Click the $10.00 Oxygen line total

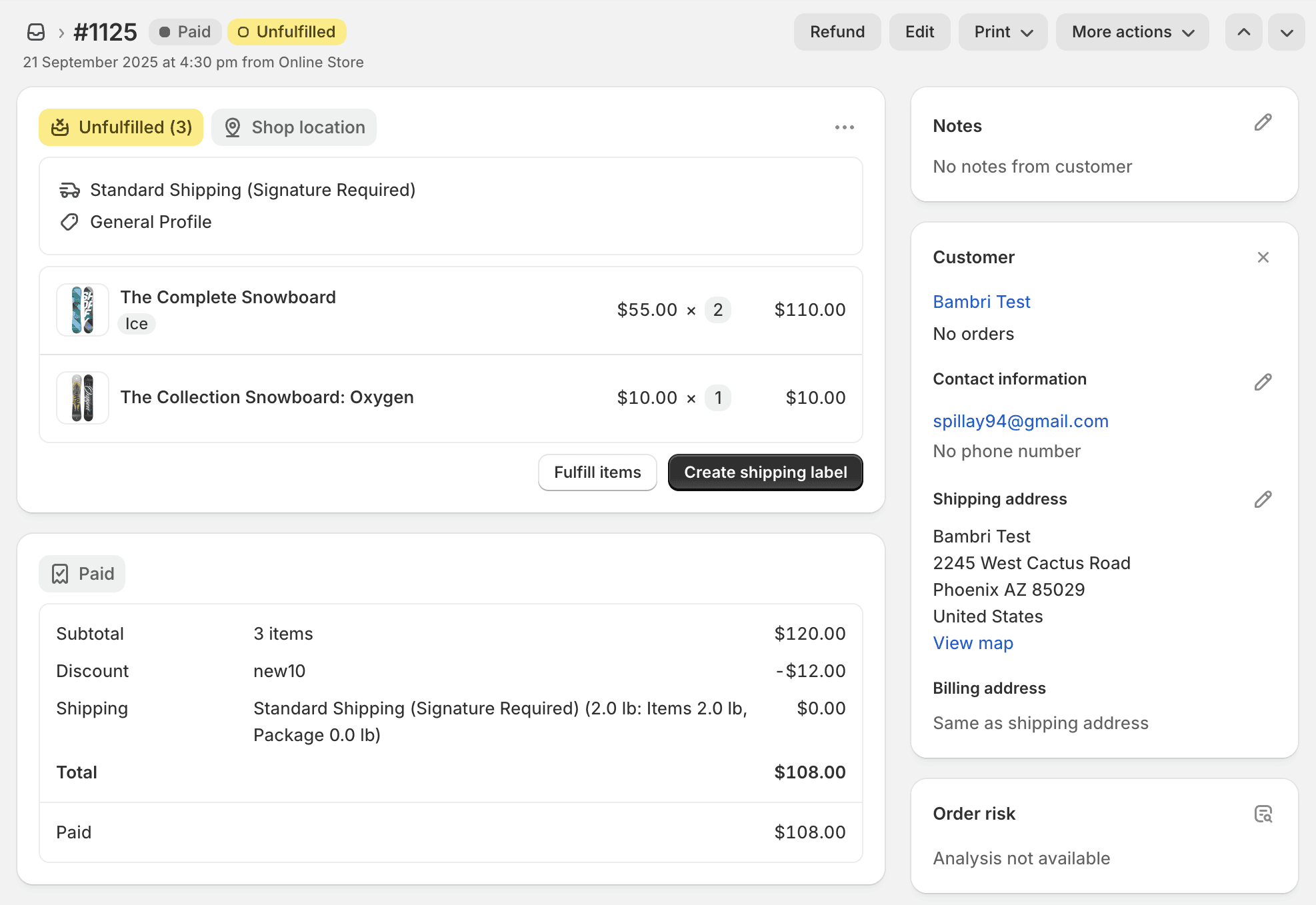click(x=815, y=398)
